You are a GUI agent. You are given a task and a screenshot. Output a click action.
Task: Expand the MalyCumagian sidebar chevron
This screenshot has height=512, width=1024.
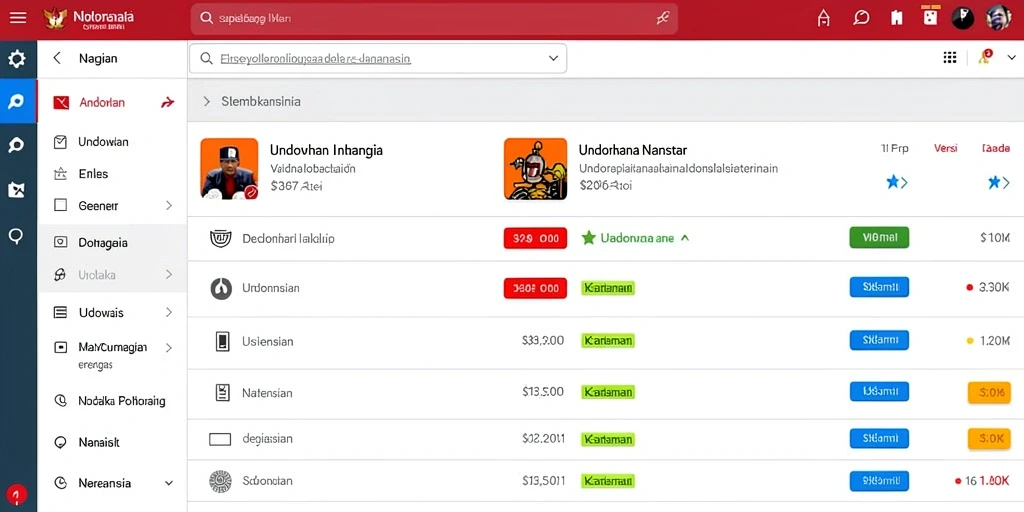point(169,347)
